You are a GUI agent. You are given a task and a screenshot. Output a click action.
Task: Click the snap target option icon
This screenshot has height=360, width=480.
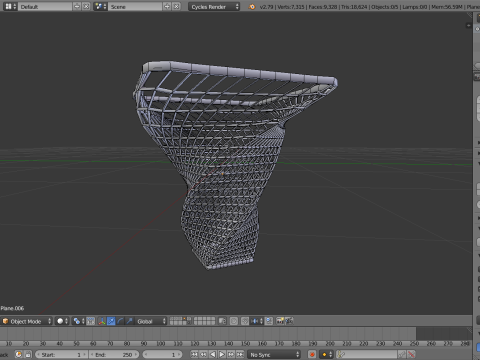(x=269, y=321)
